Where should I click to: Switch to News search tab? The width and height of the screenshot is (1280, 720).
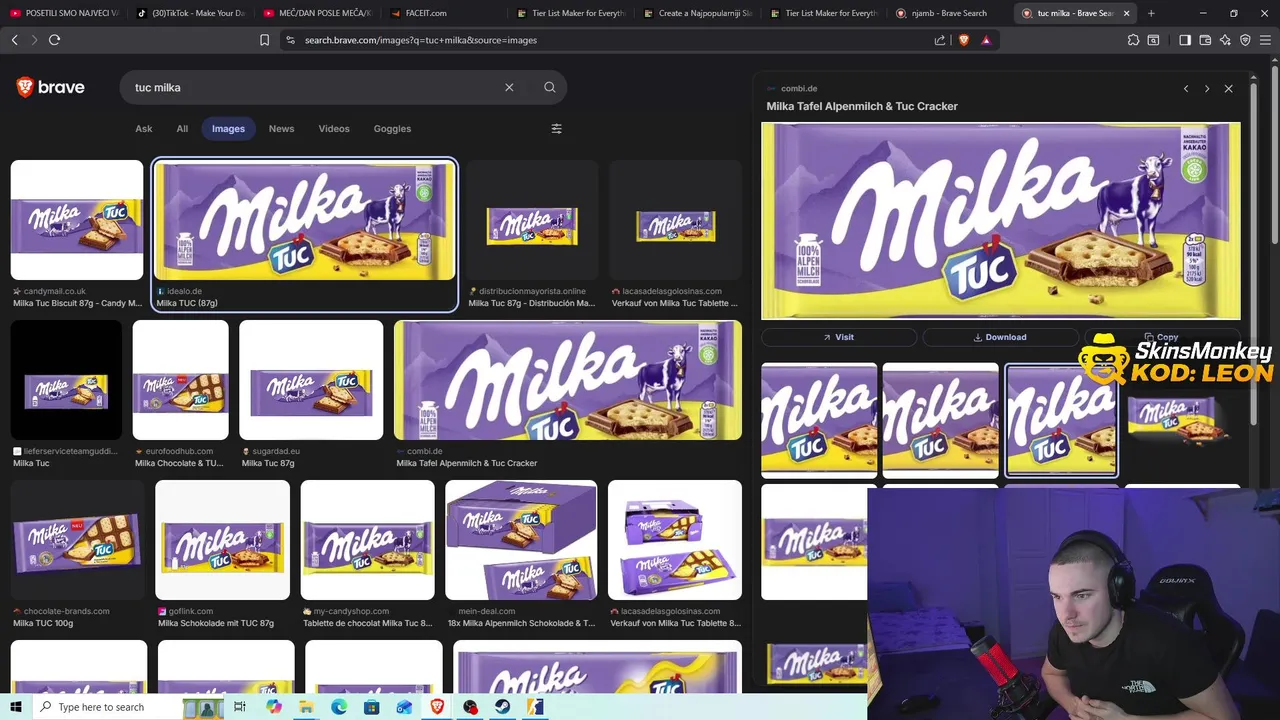[281, 128]
